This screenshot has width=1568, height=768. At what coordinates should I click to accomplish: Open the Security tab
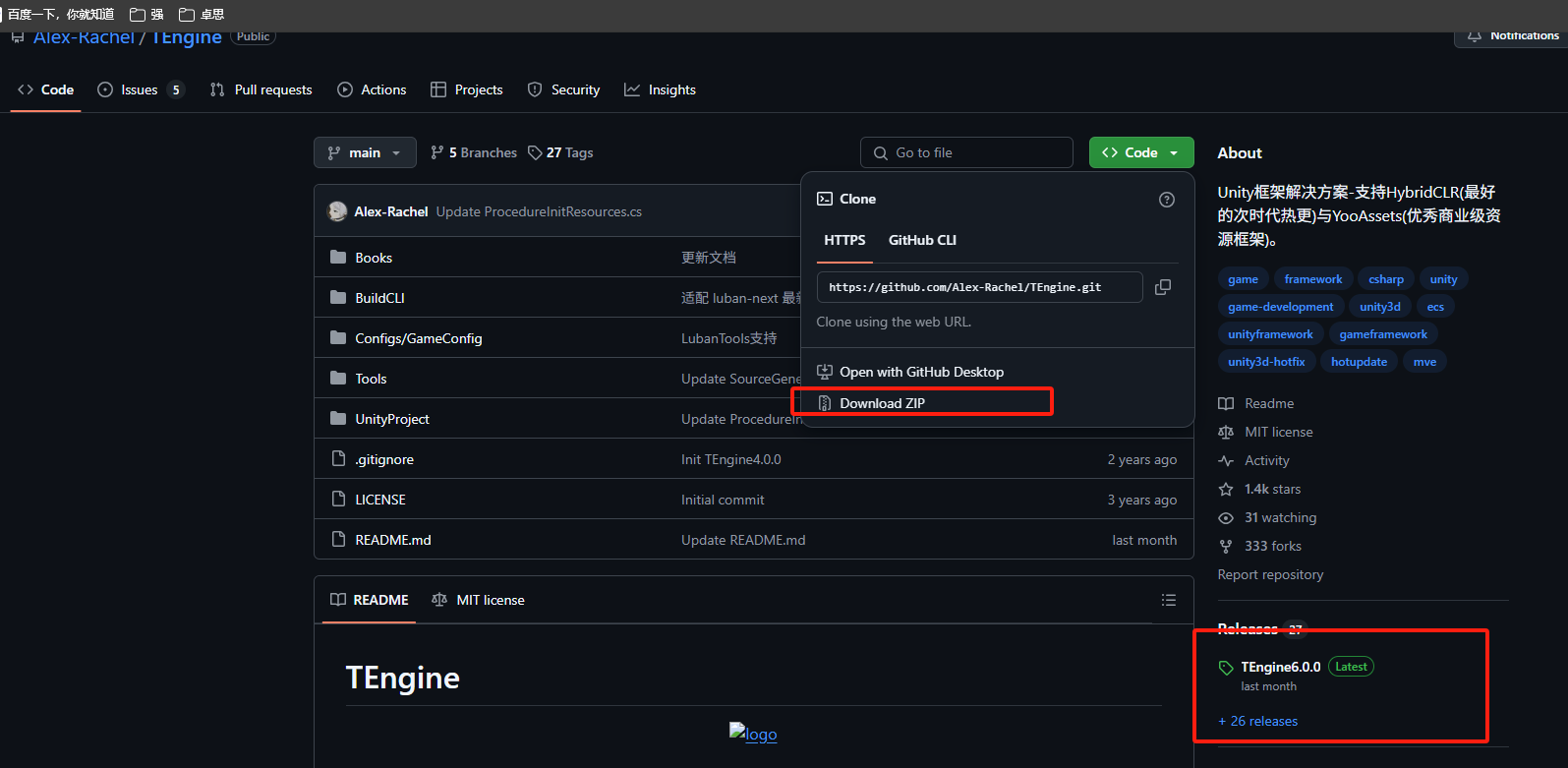click(563, 89)
